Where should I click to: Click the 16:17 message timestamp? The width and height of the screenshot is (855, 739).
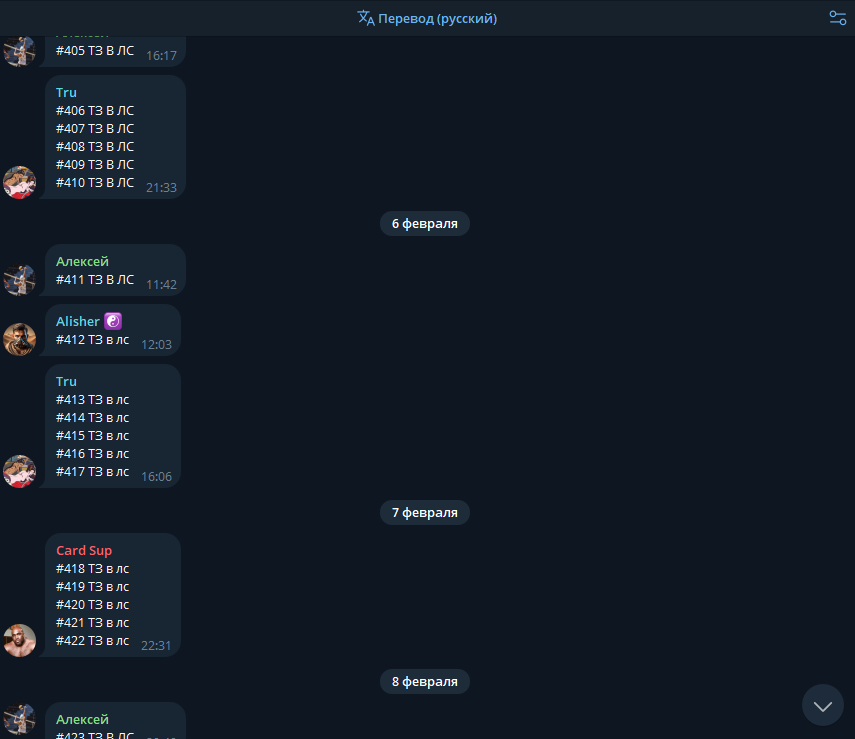[161, 56]
